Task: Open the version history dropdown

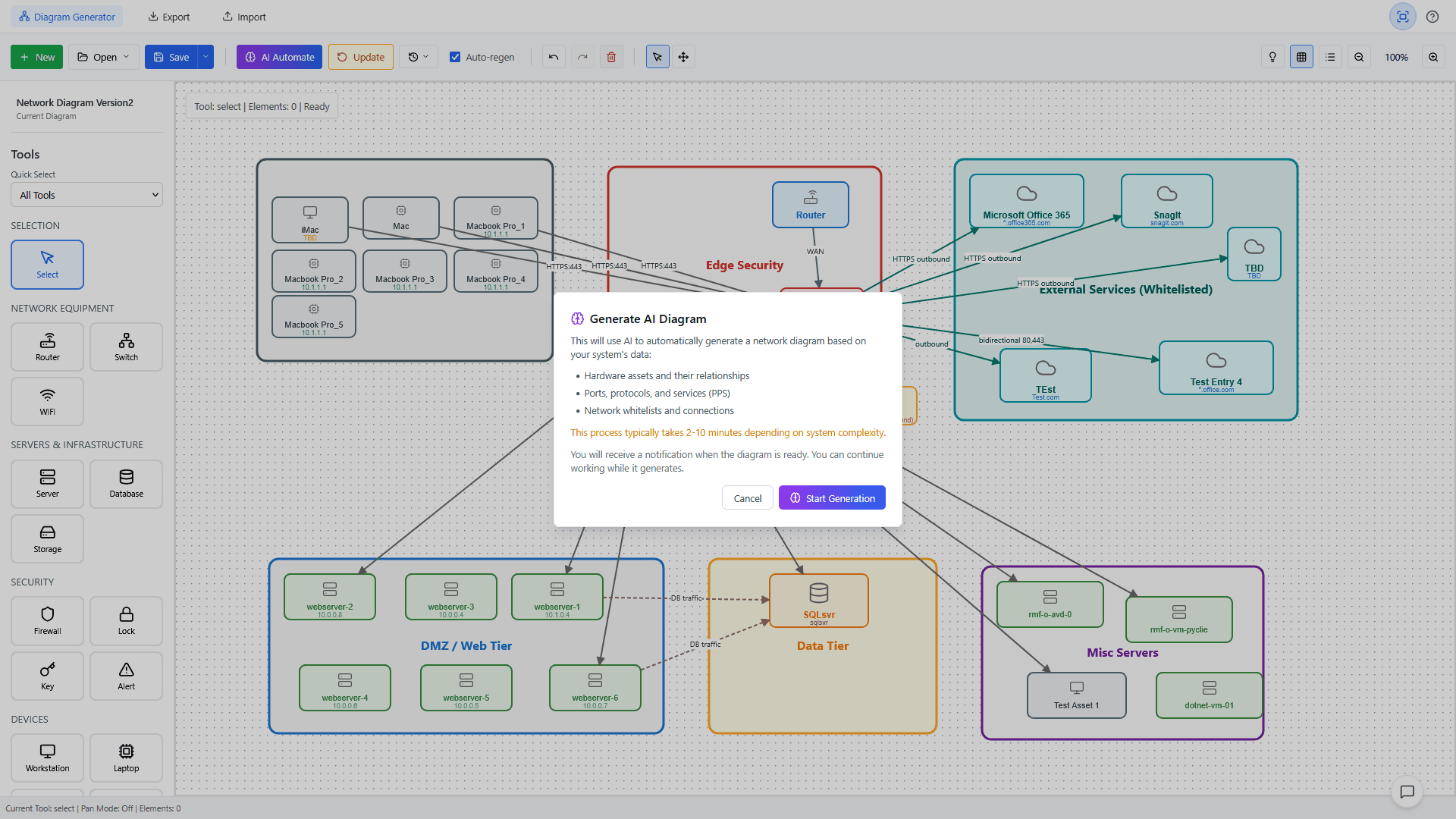Action: coord(418,56)
